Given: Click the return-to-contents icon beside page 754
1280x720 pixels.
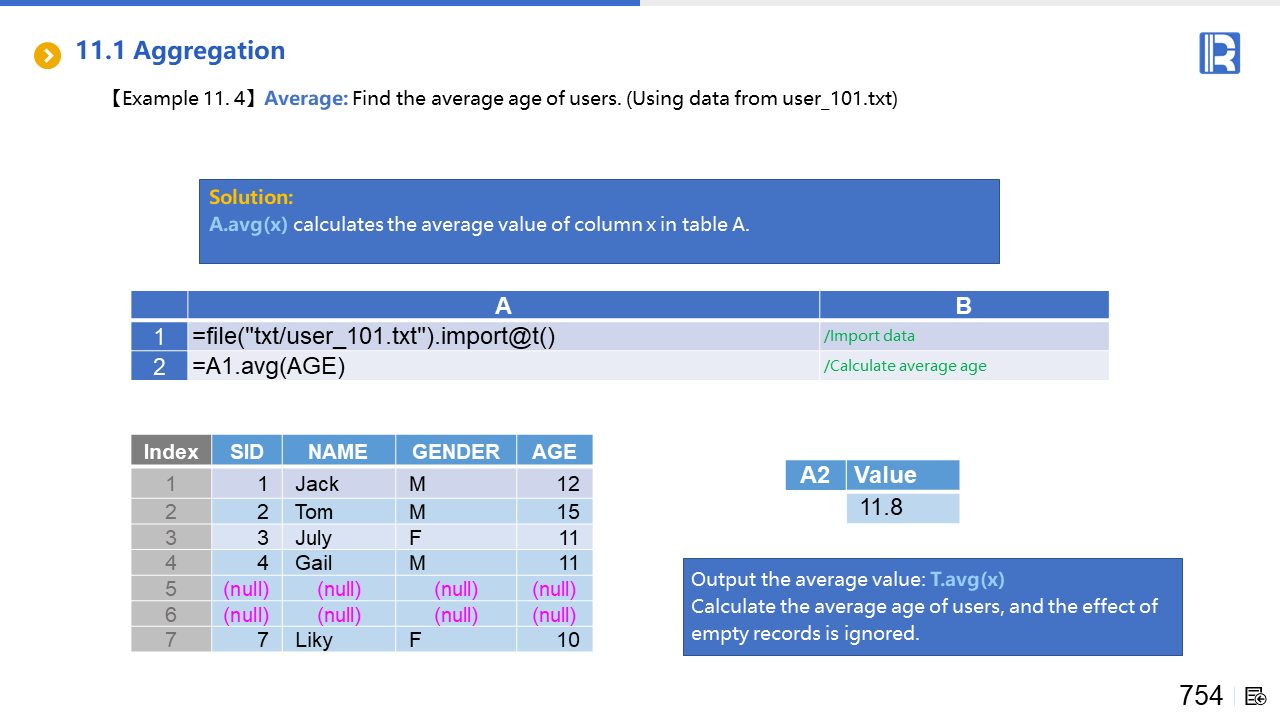Looking at the screenshot, I should 1256,696.
